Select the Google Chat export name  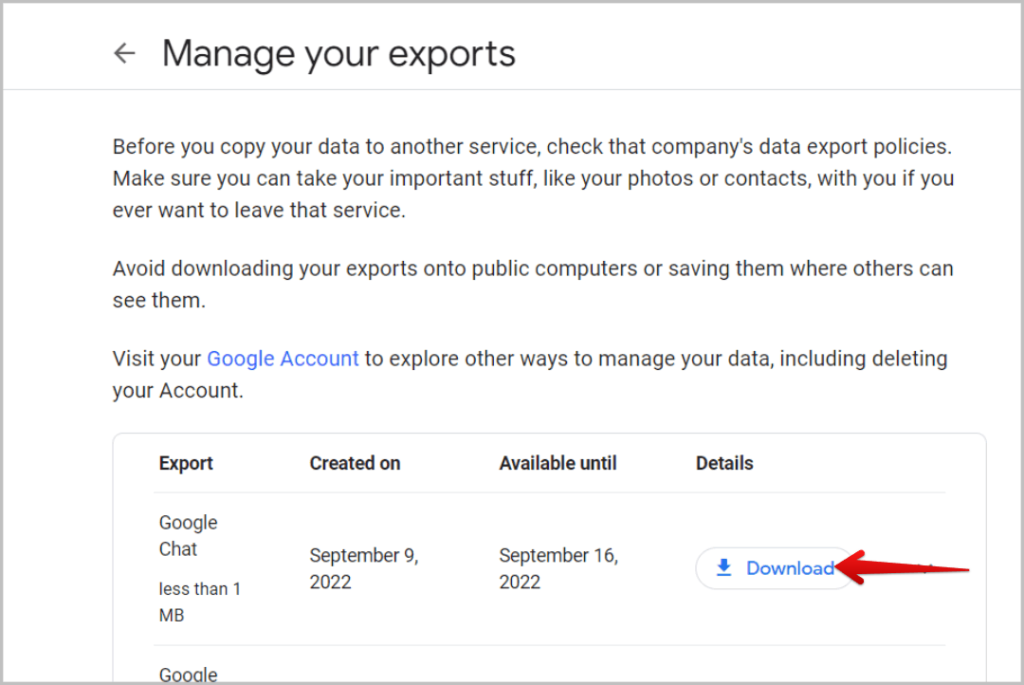tap(188, 535)
